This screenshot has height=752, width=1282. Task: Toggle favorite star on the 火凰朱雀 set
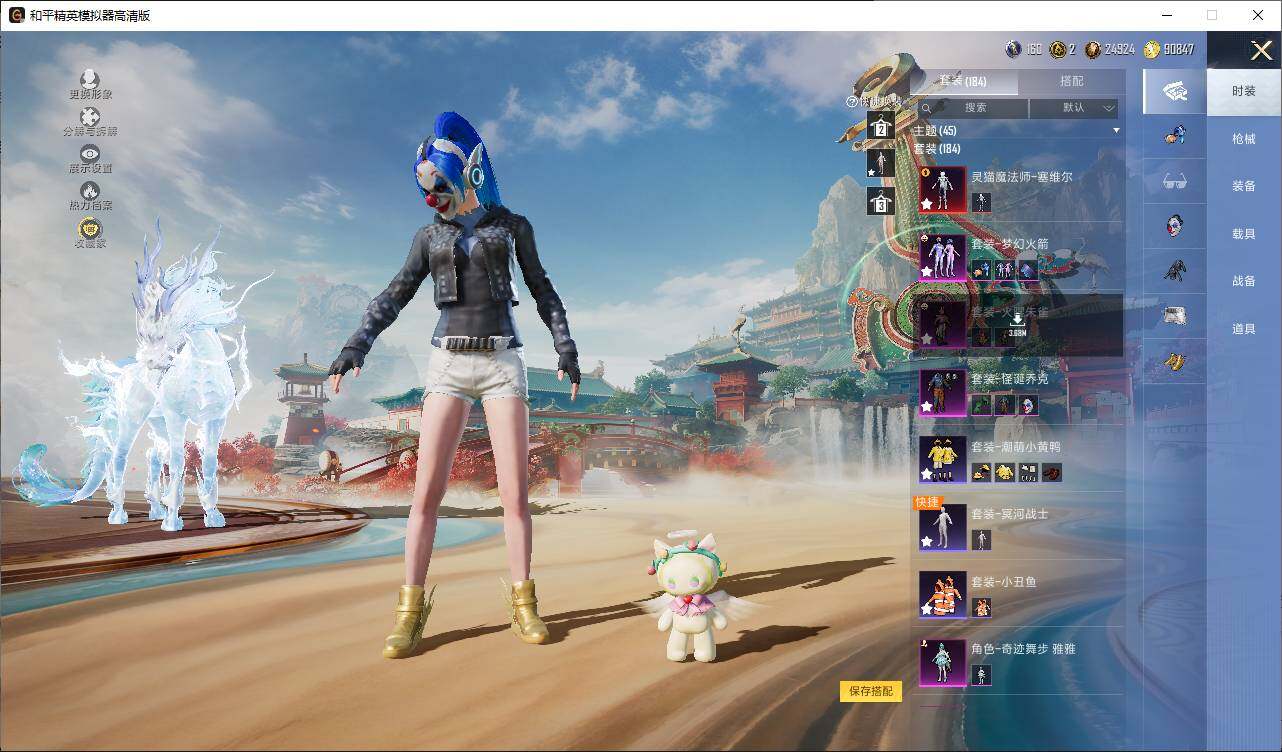pos(927,339)
